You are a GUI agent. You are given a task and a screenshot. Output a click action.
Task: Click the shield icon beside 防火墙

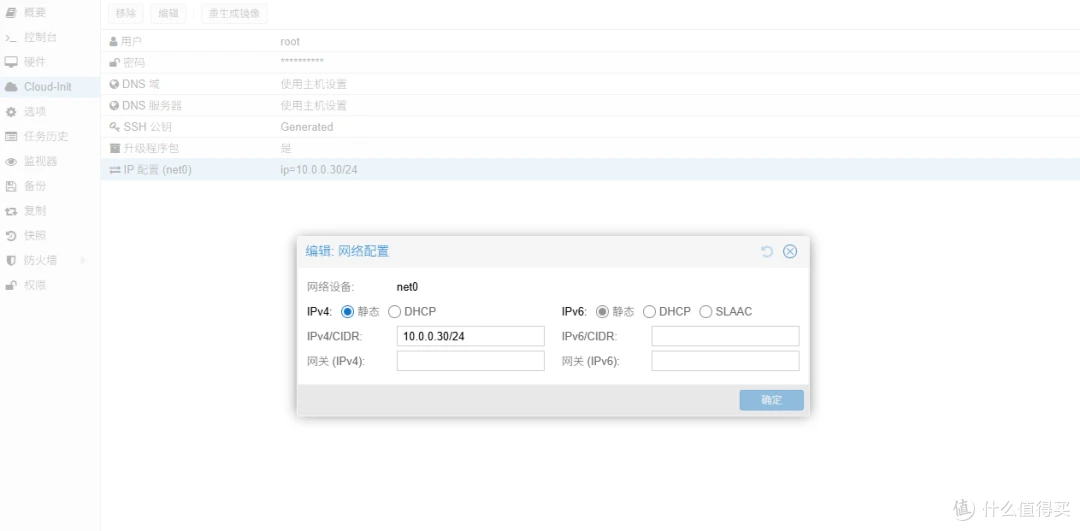point(10,260)
